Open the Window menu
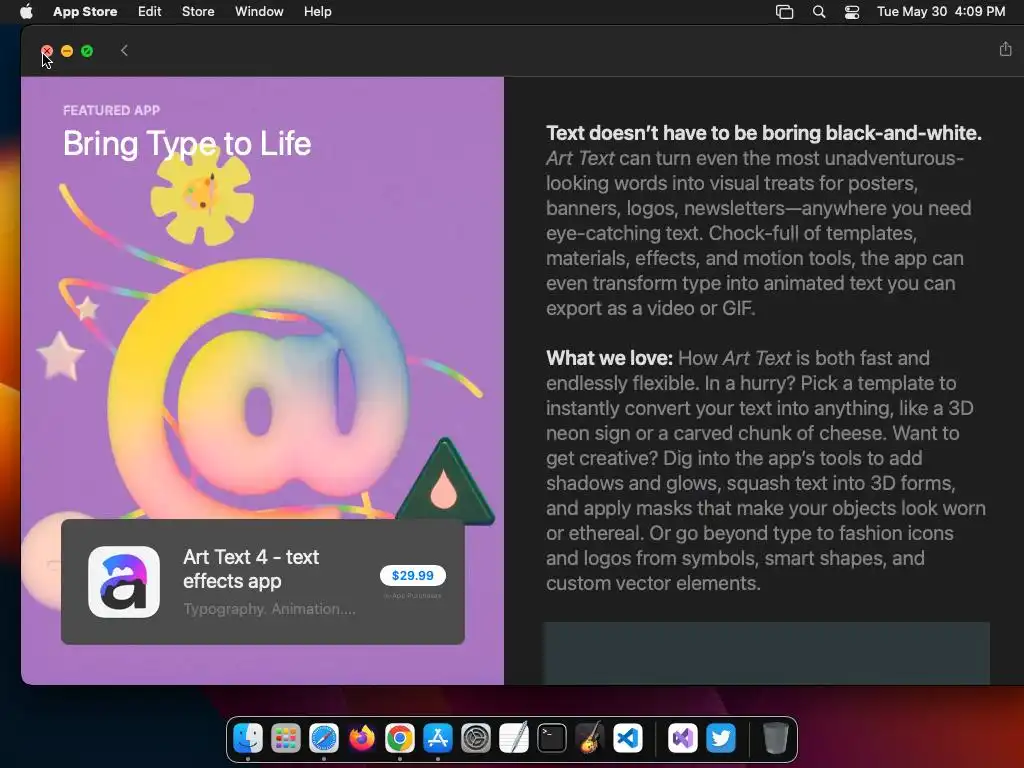This screenshot has height=768, width=1024. point(259,12)
